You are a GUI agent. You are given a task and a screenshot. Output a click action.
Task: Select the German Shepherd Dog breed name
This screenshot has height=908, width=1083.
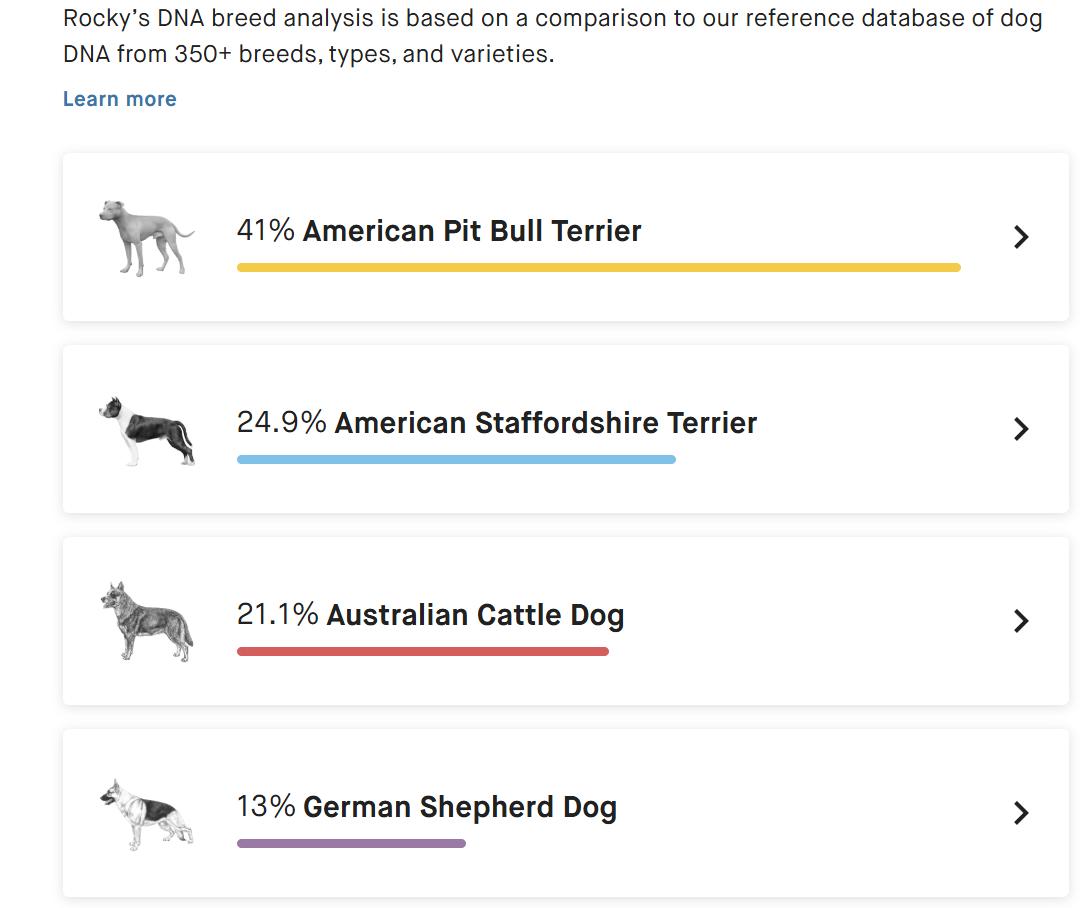(x=460, y=807)
